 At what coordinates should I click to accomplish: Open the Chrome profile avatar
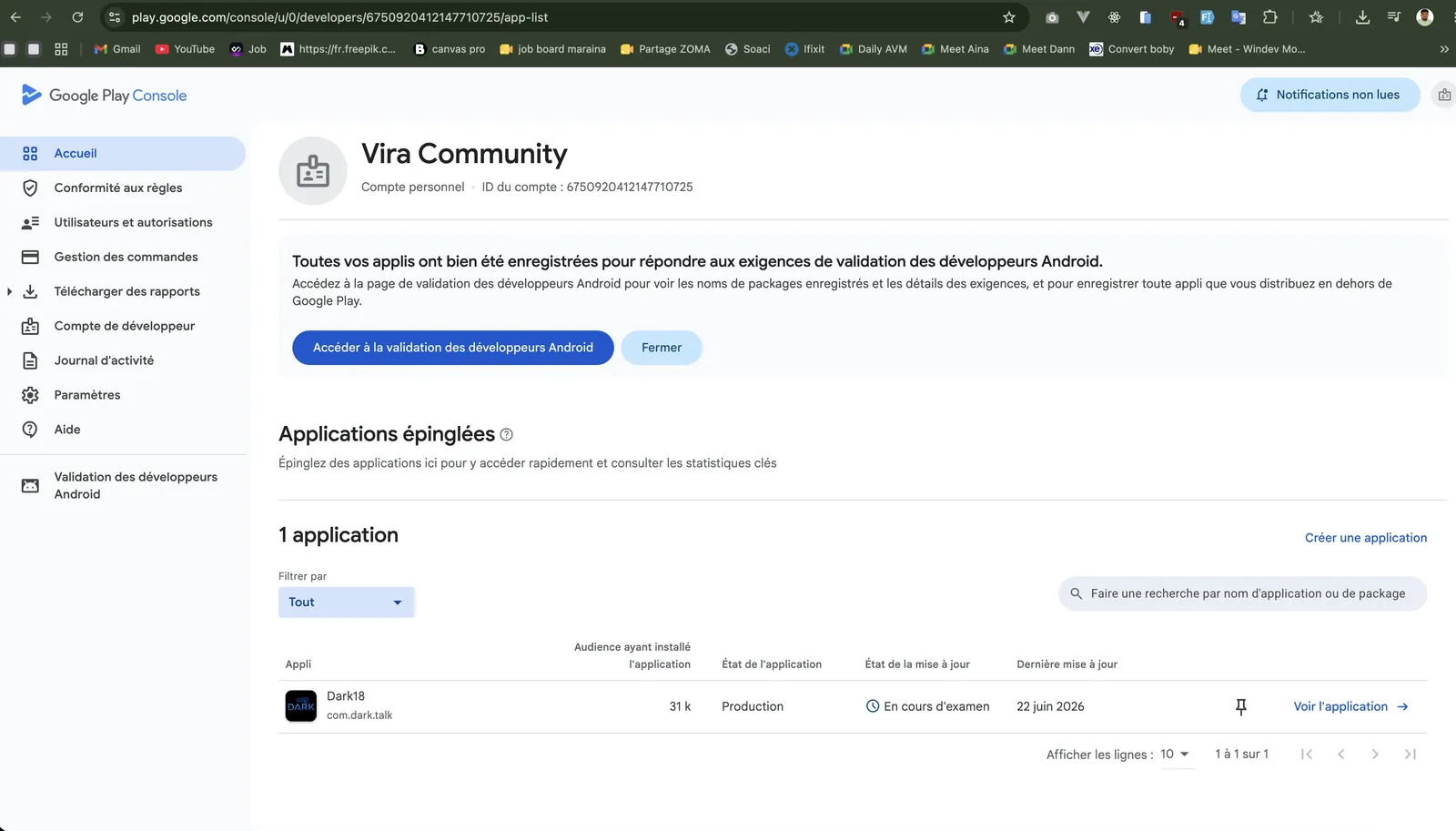click(x=1425, y=17)
